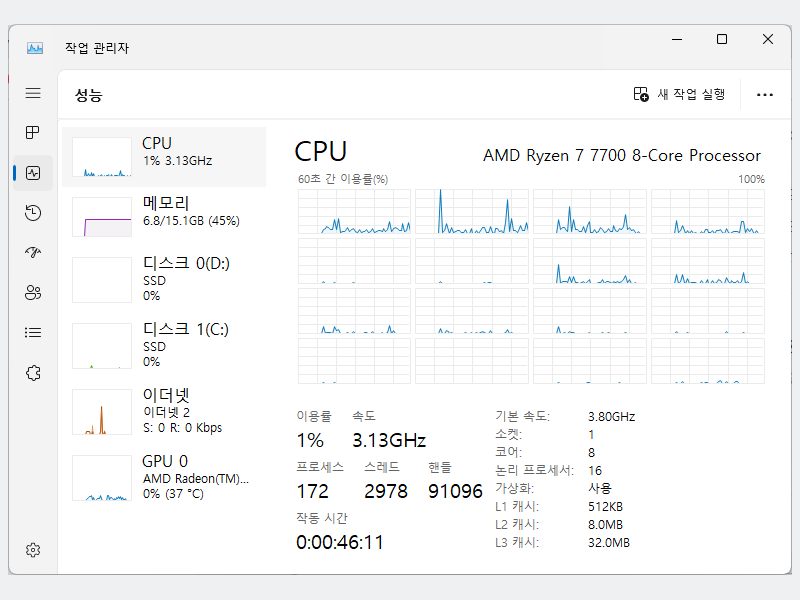Click the AMD Ryzen 7 7700 processor name
Image resolution: width=800 pixels, height=600 pixels.
621,155
